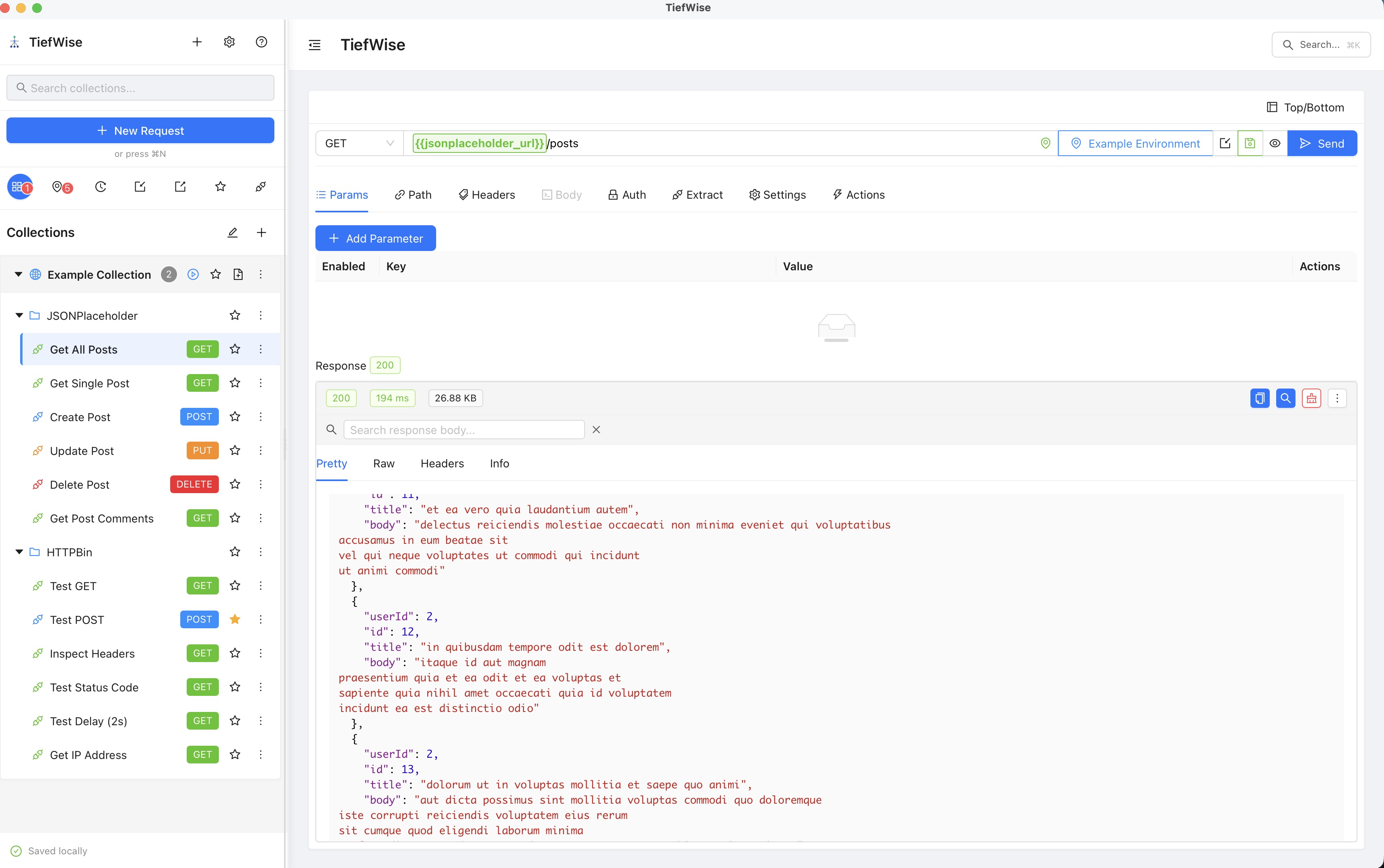Switch to the Raw response tab
Image resolution: width=1384 pixels, height=868 pixels.
[x=383, y=464]
